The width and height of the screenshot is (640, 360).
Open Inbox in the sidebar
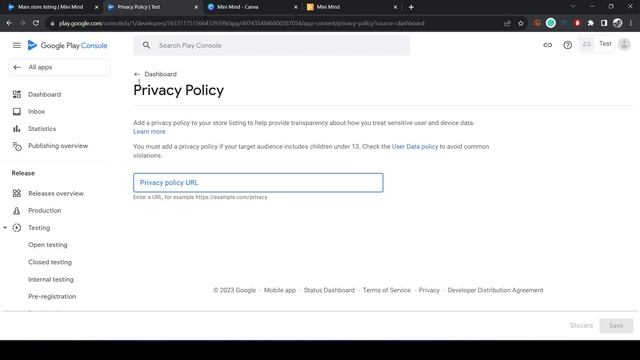click(36, 111)
